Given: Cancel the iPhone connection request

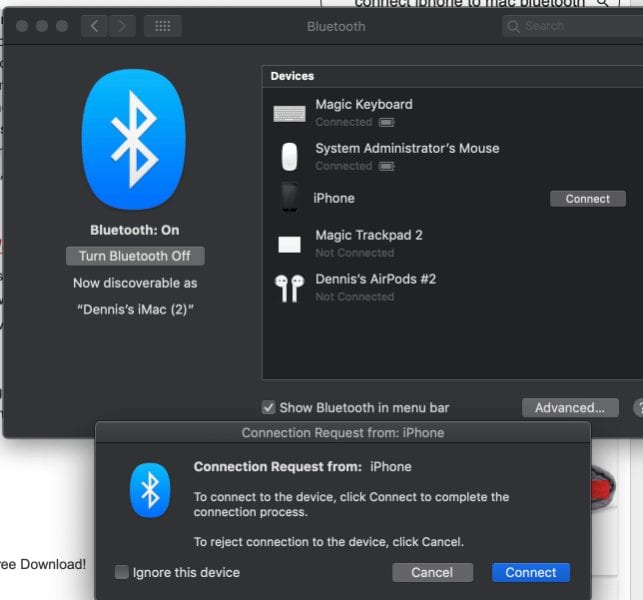Looking at the screenshot, I should pos(432,573).
